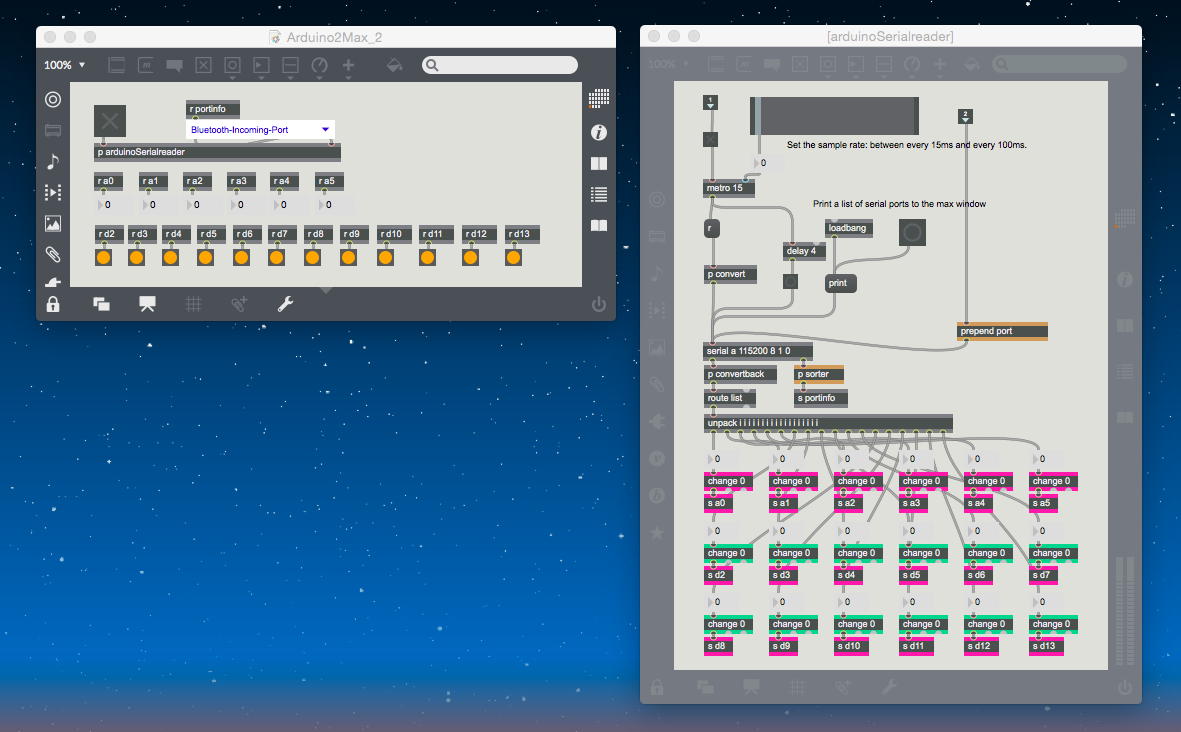Click inlet 1 in arduinoSerialreader
Image resolution: width=1181 pixels, height=732 pixels.
710,102
